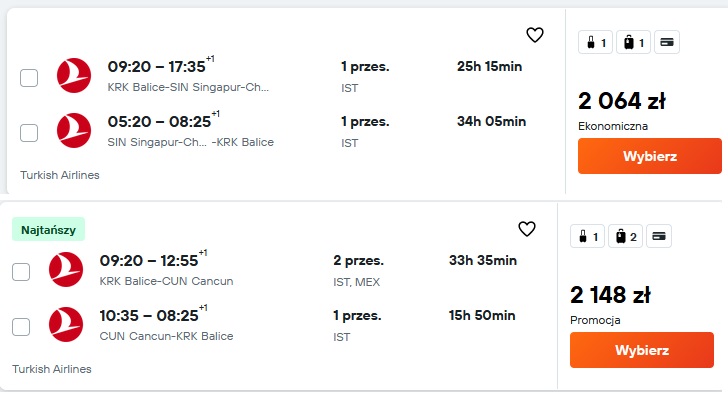Click payment card icon in first offer

(667, 43)
